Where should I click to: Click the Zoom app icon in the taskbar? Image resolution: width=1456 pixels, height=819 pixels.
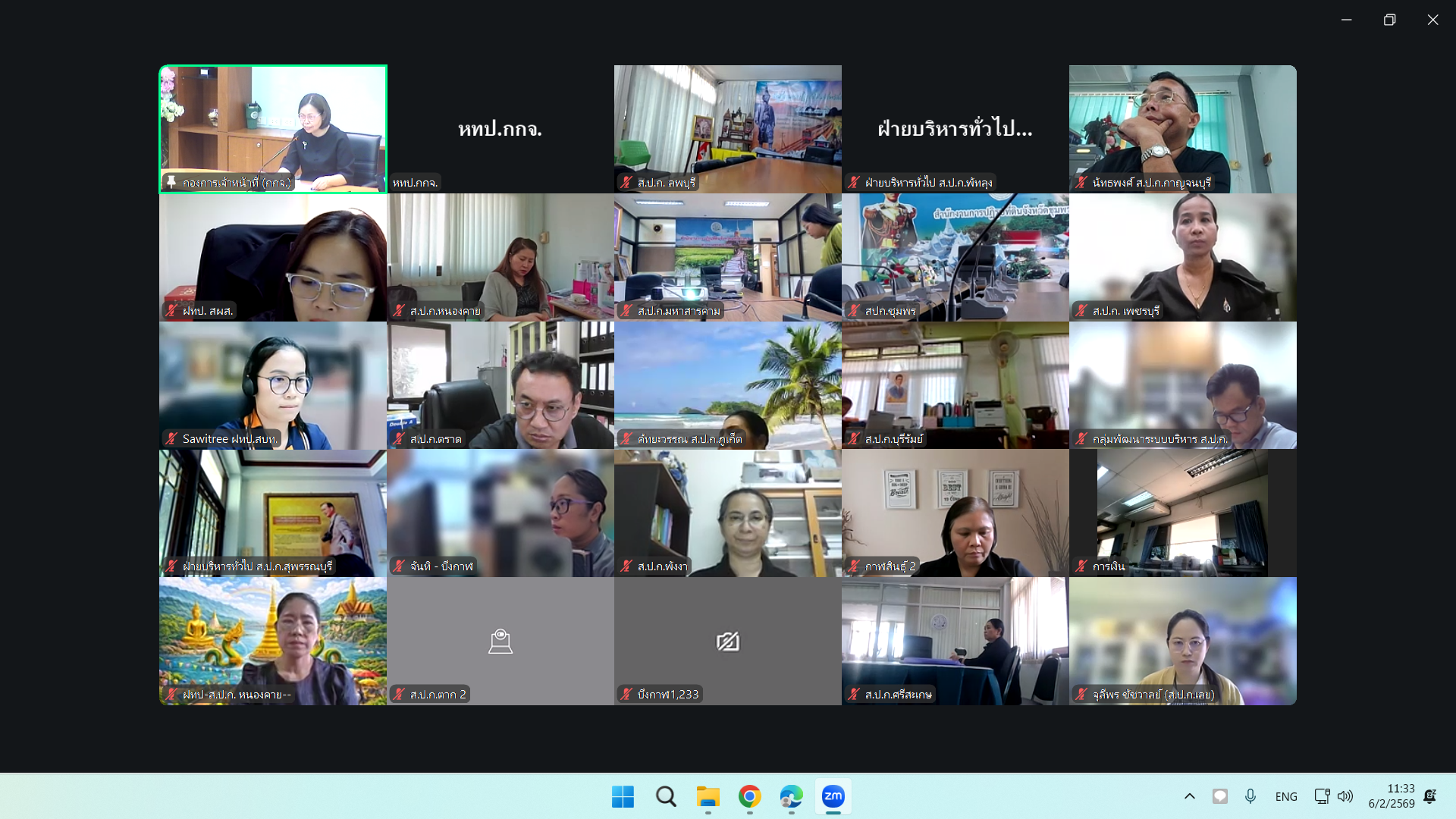tap(833, 796)
